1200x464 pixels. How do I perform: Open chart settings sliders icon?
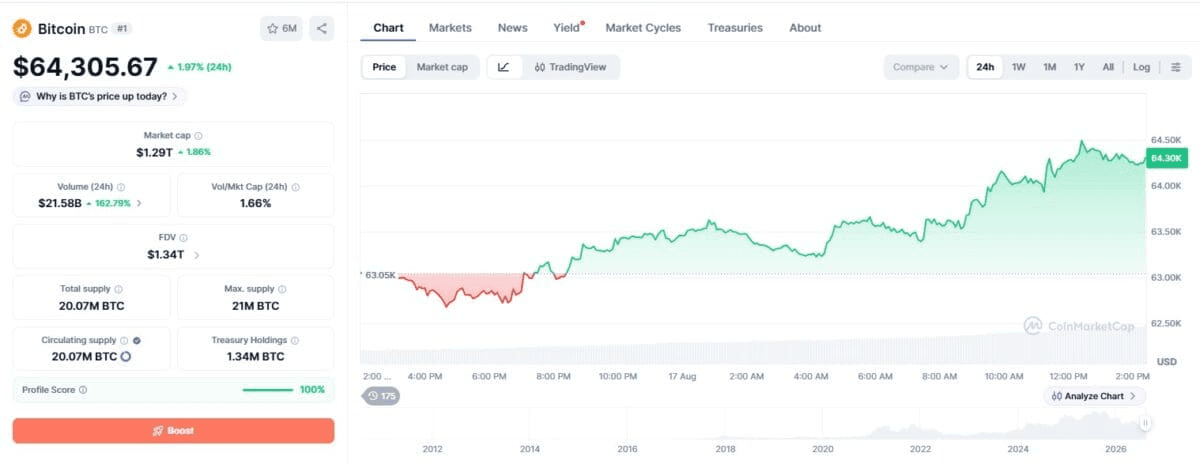click(1176, 67)
